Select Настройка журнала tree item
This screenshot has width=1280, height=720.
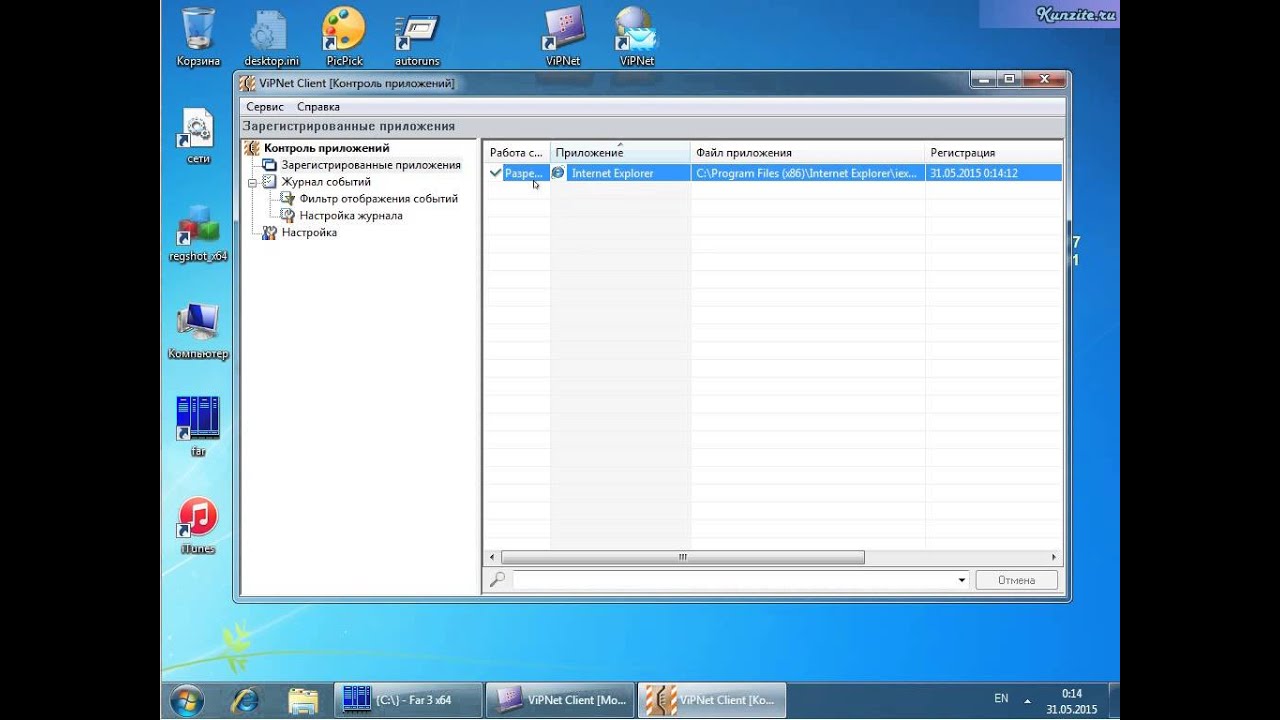pyautogui.click(x=351, y=215)
